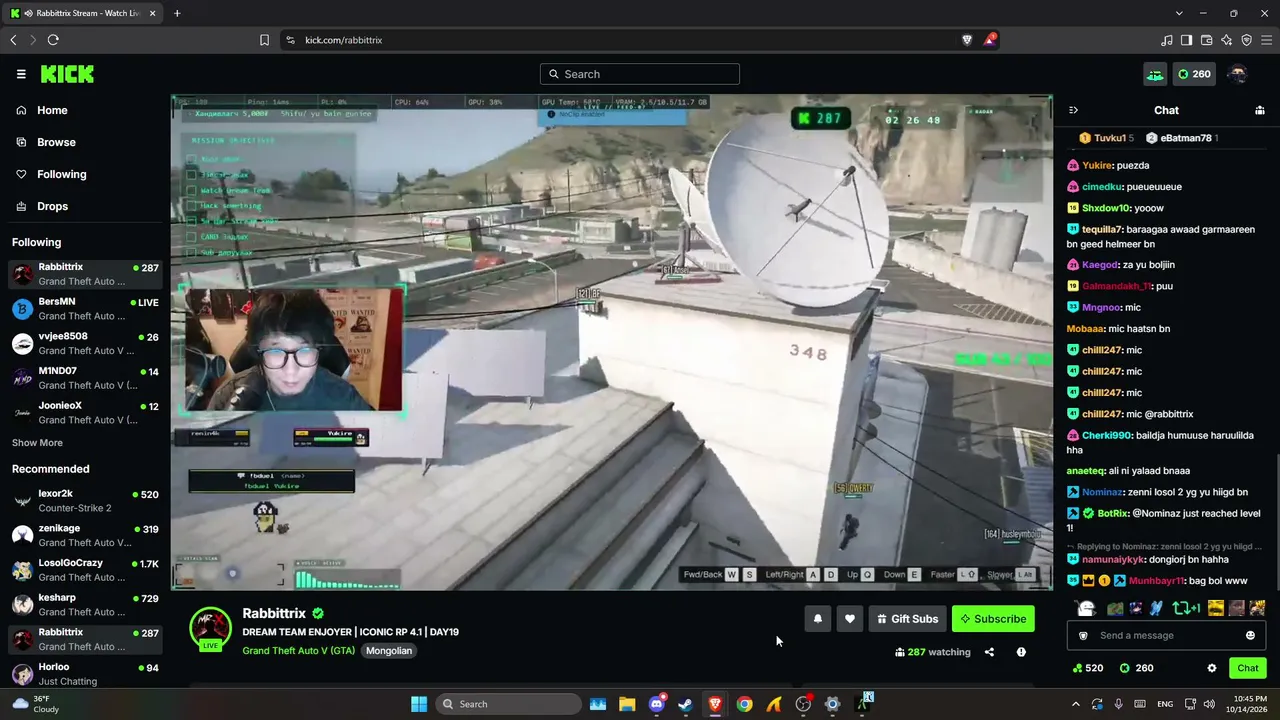Open the Brave Wallet icon
This screenshot has height=720, width=1280.
point(1207,40)
